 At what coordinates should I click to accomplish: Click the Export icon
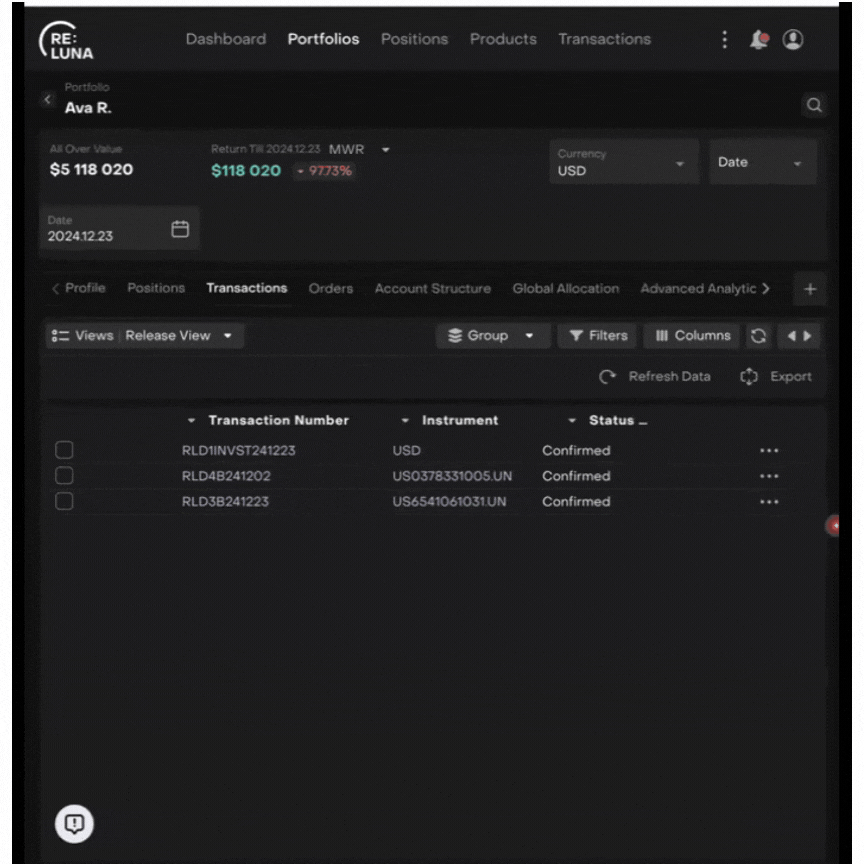pos(749,377)
